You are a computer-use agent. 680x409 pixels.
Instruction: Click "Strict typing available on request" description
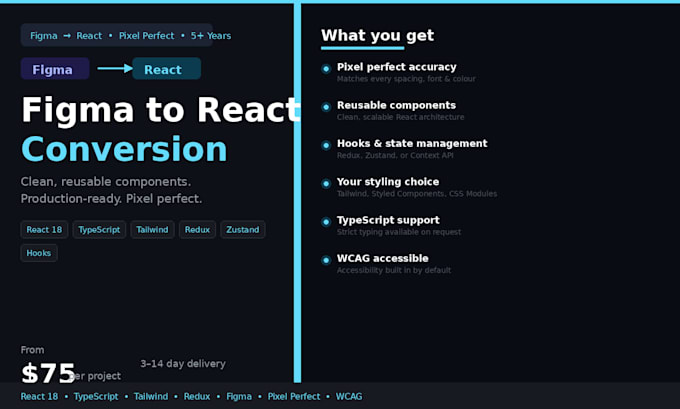pos(399,232)
